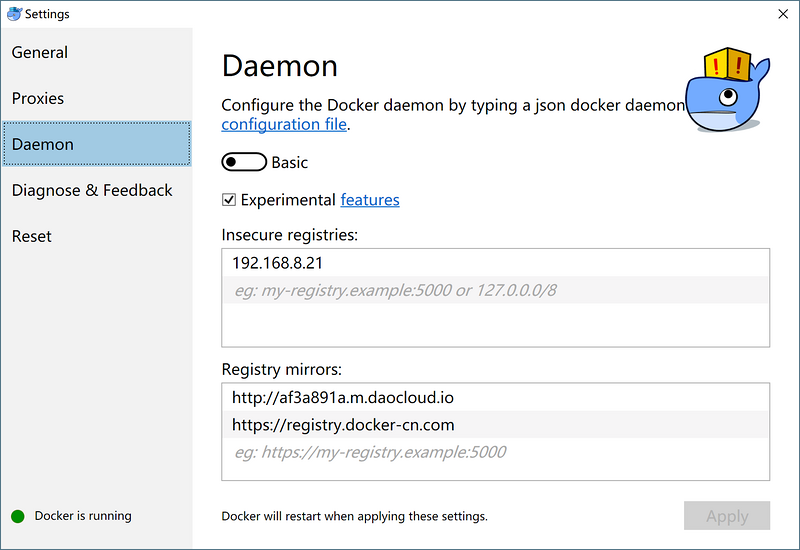Viewport: 800px width, 550px height.
Task: Toggle the Basic mode switch
Action: pyautogui.click(x=244, y=162)
